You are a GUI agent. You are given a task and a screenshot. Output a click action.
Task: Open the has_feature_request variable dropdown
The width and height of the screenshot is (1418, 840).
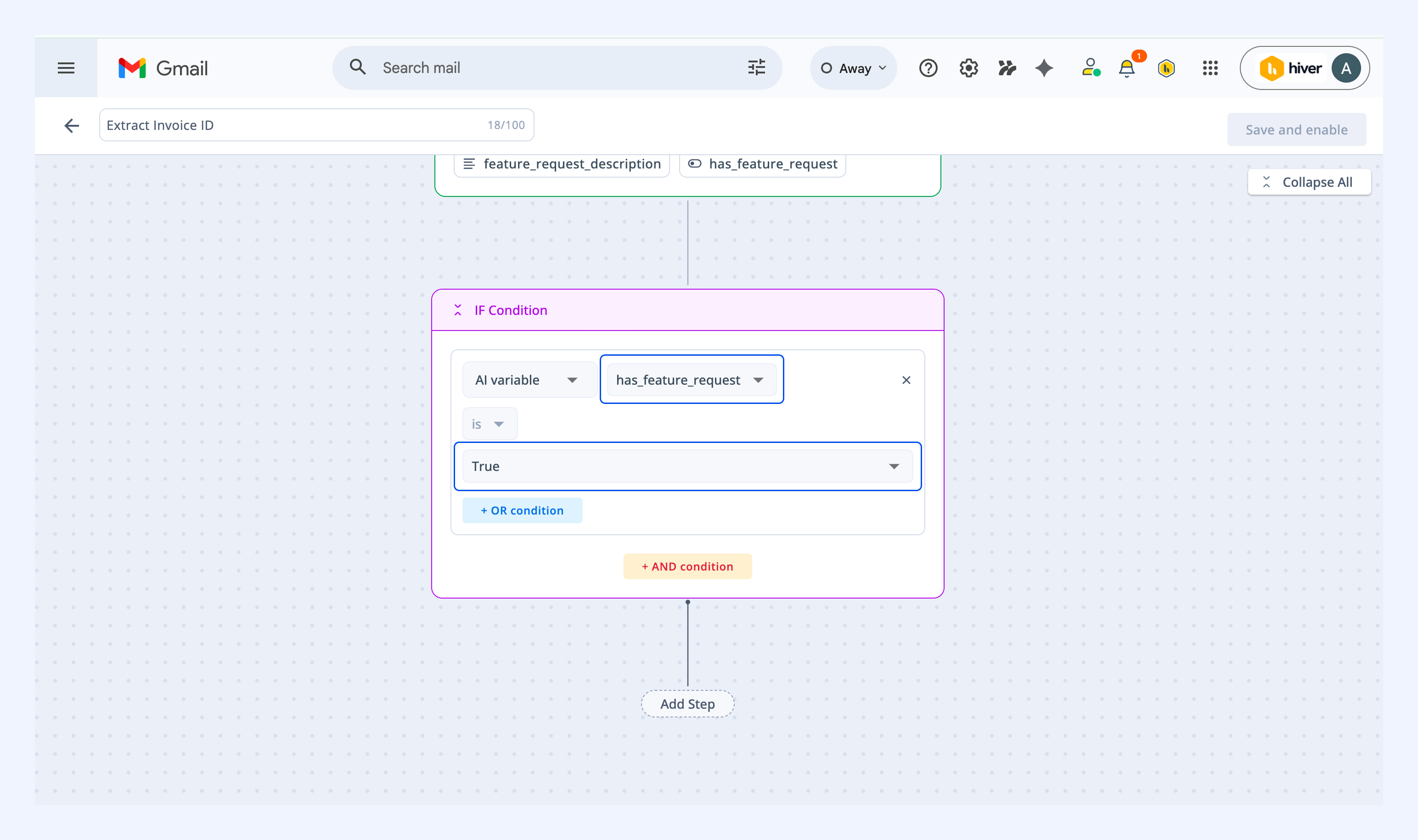(691, 380)
